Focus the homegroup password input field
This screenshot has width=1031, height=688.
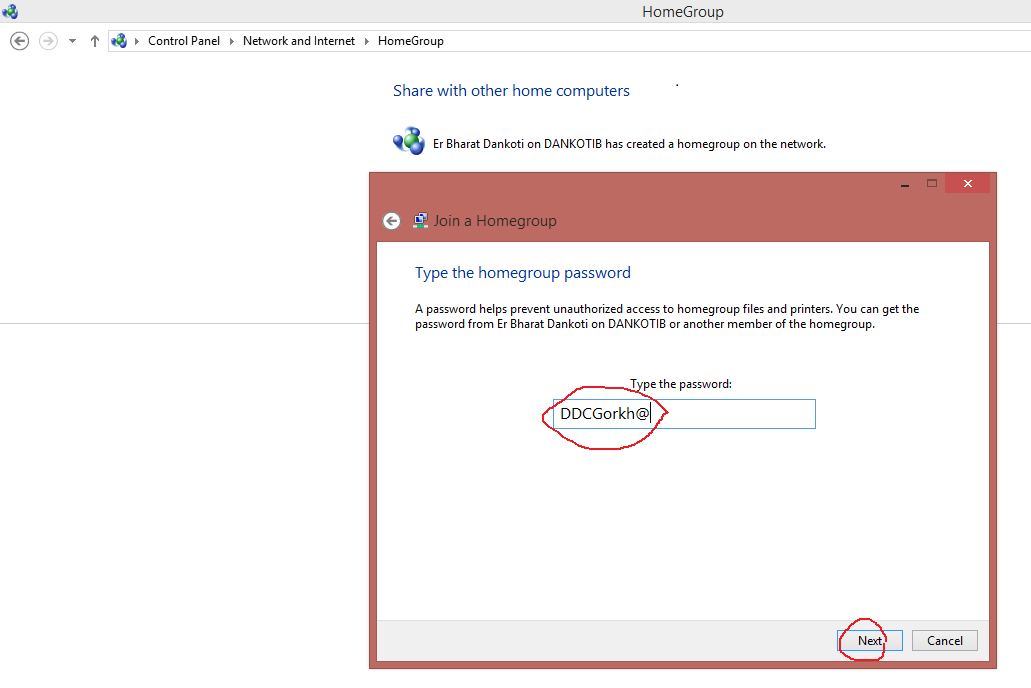[x=684, y=414]
